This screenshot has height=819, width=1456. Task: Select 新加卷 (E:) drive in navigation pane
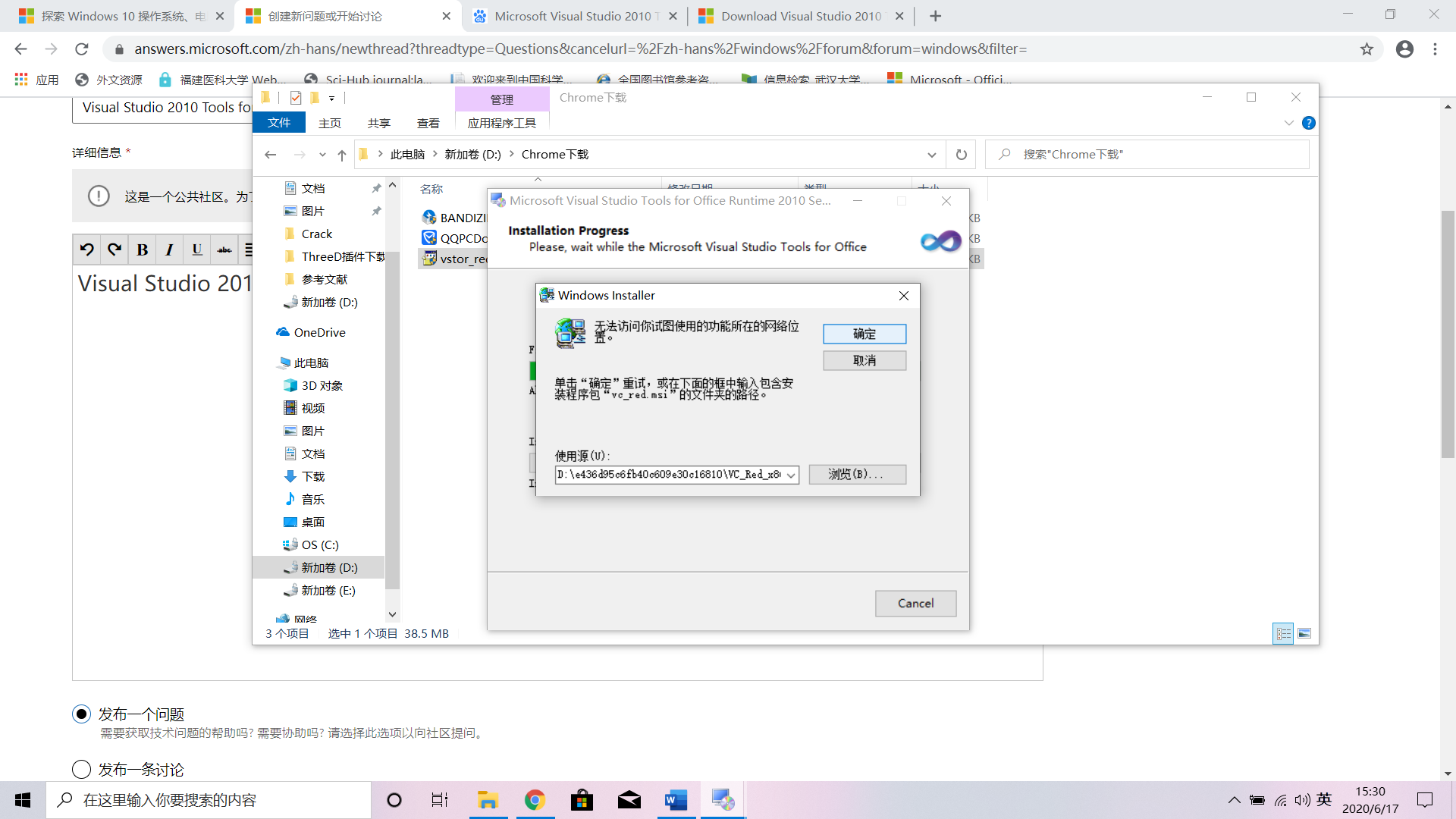click(x=320, y=591)
